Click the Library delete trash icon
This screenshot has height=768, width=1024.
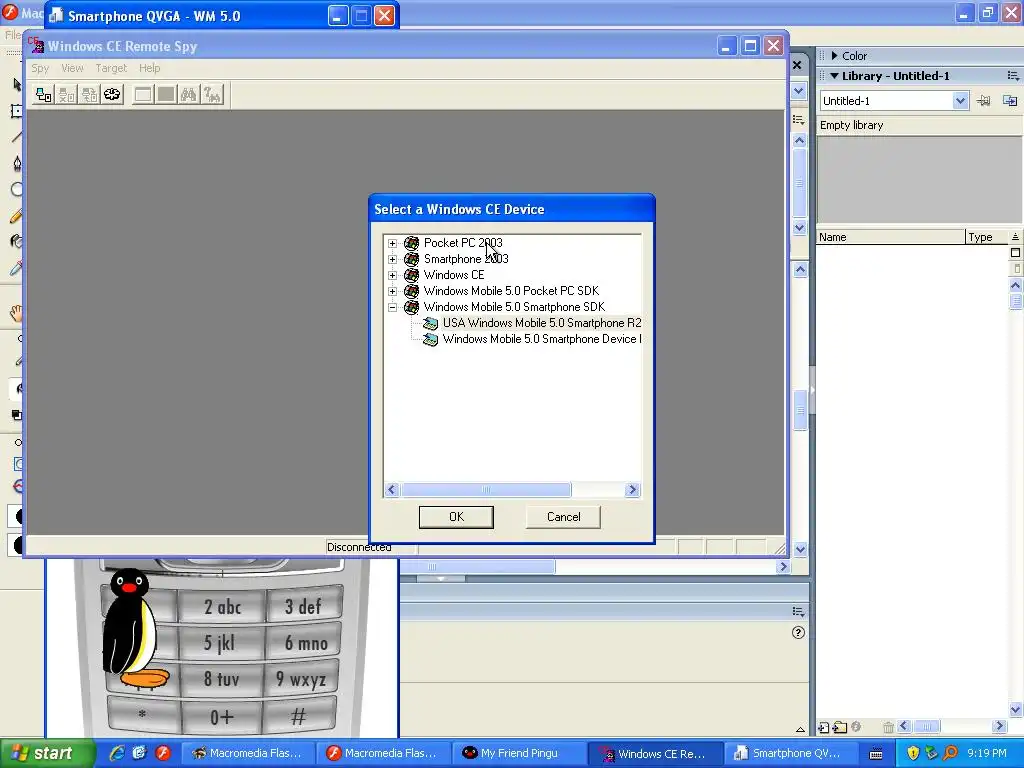[x=888, y=727]
